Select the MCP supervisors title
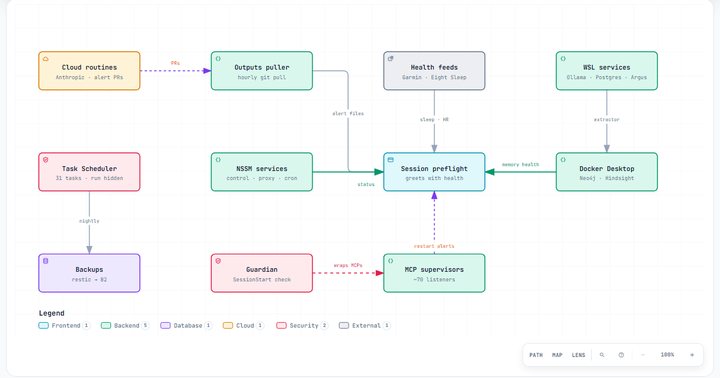This screenshot has width=720, height=378. click(x=434, y=270)
